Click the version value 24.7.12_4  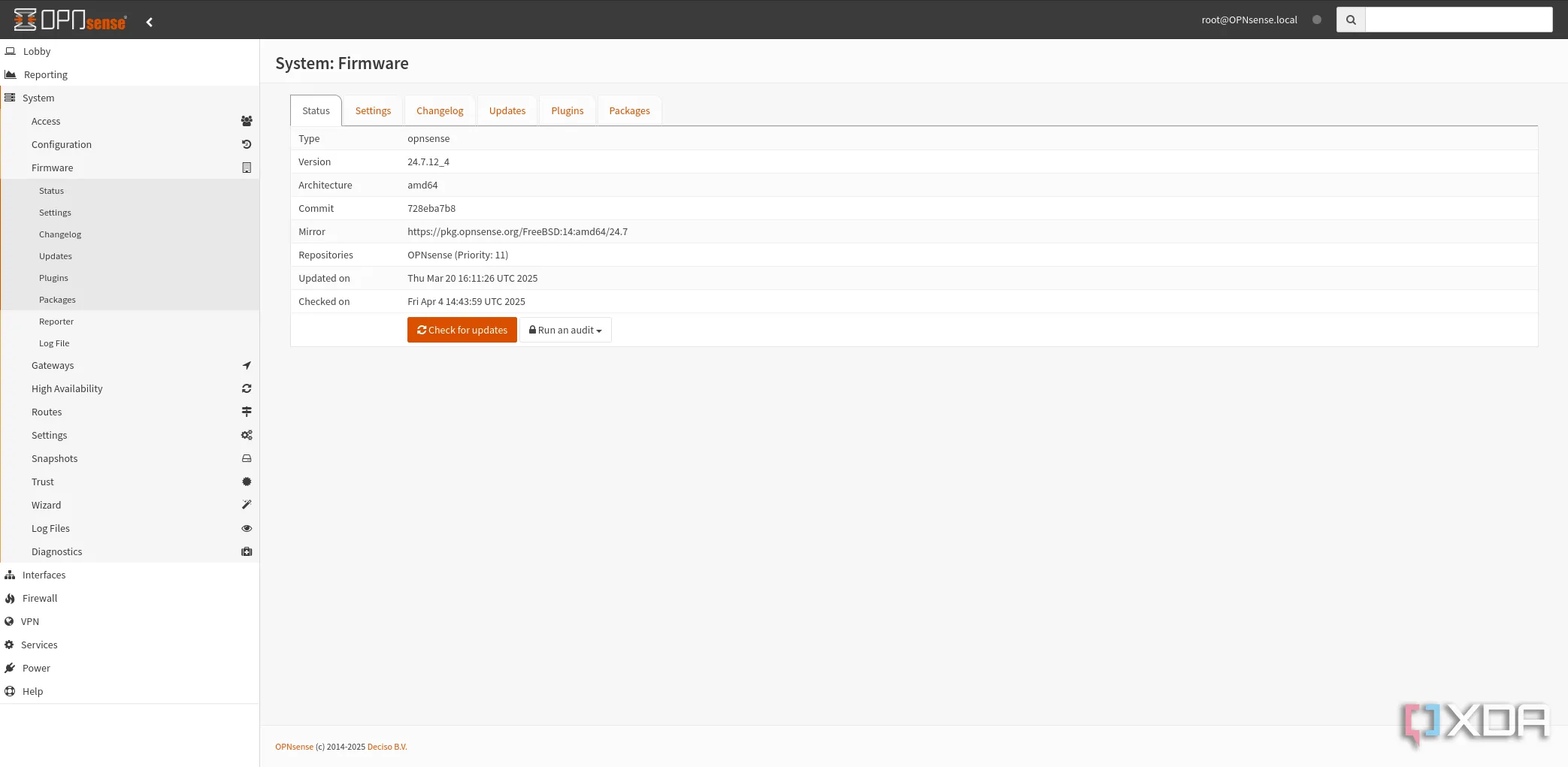coord(428,162)
